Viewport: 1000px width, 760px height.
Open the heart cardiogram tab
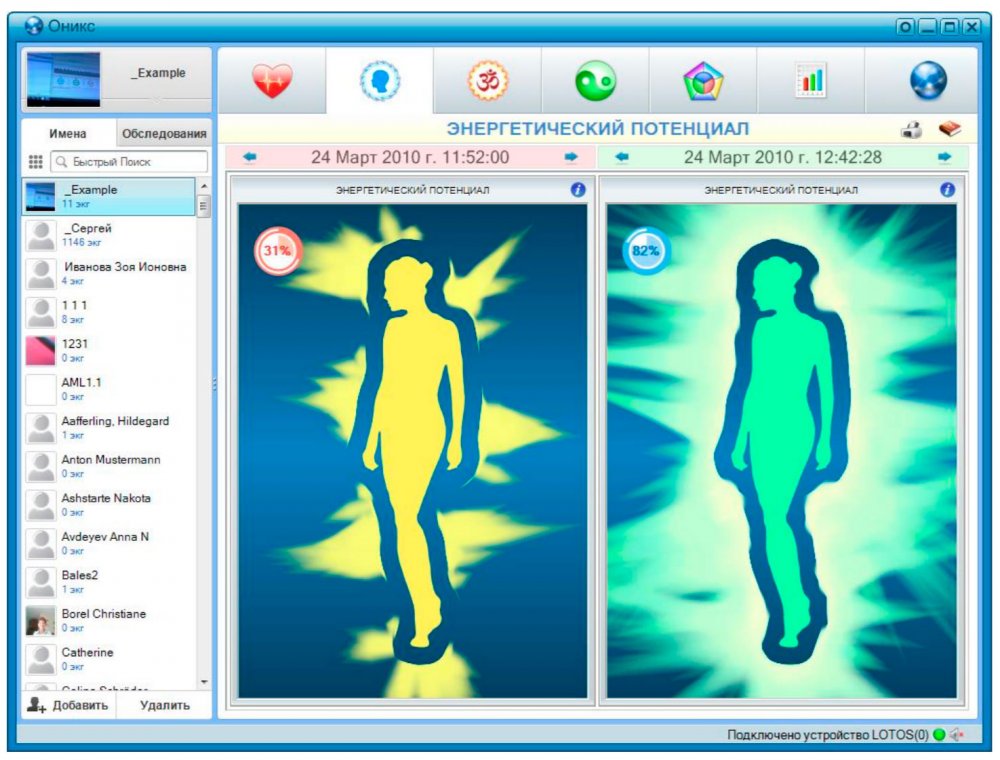271,81
